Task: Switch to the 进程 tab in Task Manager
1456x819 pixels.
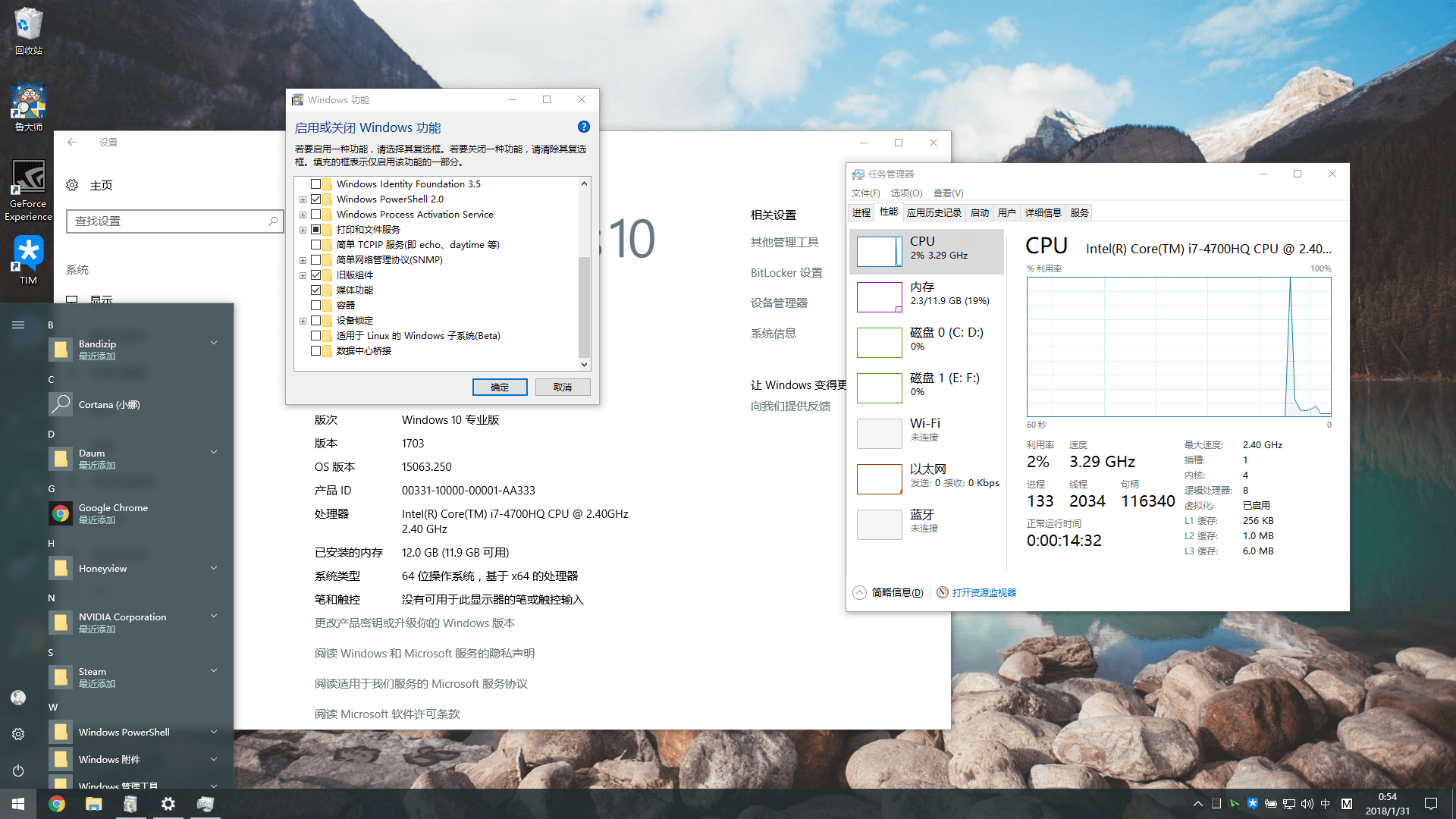Action: [x=861, y=213]
